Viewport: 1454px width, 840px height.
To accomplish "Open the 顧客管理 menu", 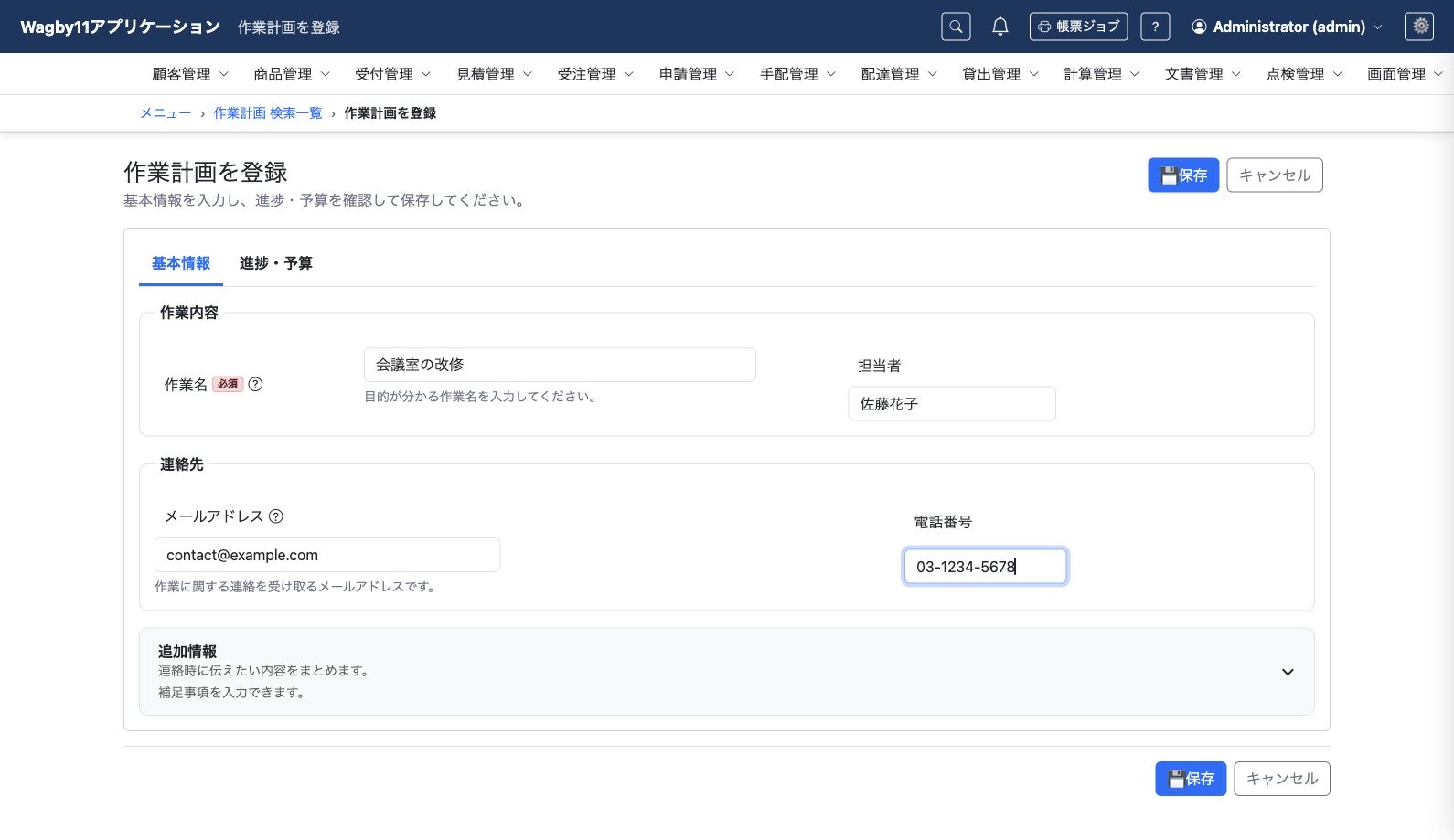I will [x=190, y=74].
